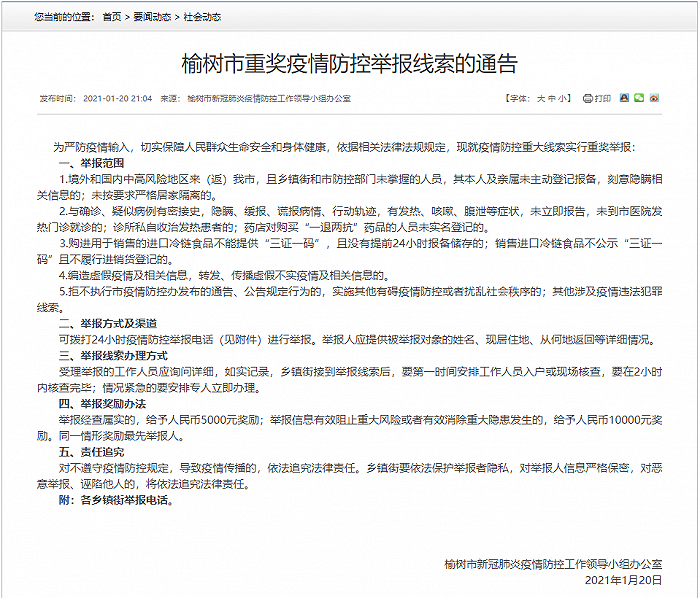Open 要闻动态 in the breadcrumb
This screenshot has height=598, width=700.
pyautogui.click(x=152, y=17)
